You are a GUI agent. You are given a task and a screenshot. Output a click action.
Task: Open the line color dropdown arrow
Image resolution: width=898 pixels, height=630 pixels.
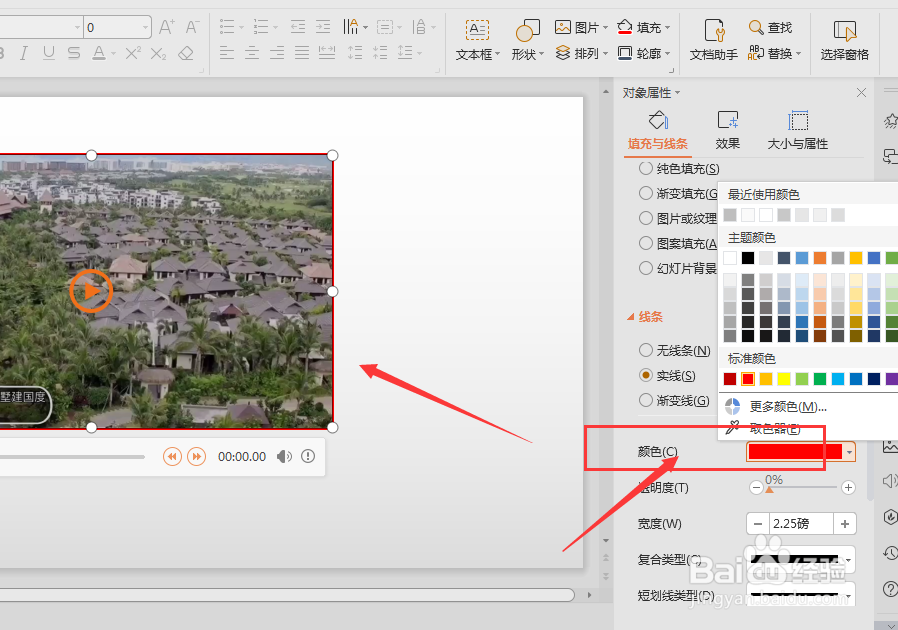pyautogui.click(x=849, y=452)
